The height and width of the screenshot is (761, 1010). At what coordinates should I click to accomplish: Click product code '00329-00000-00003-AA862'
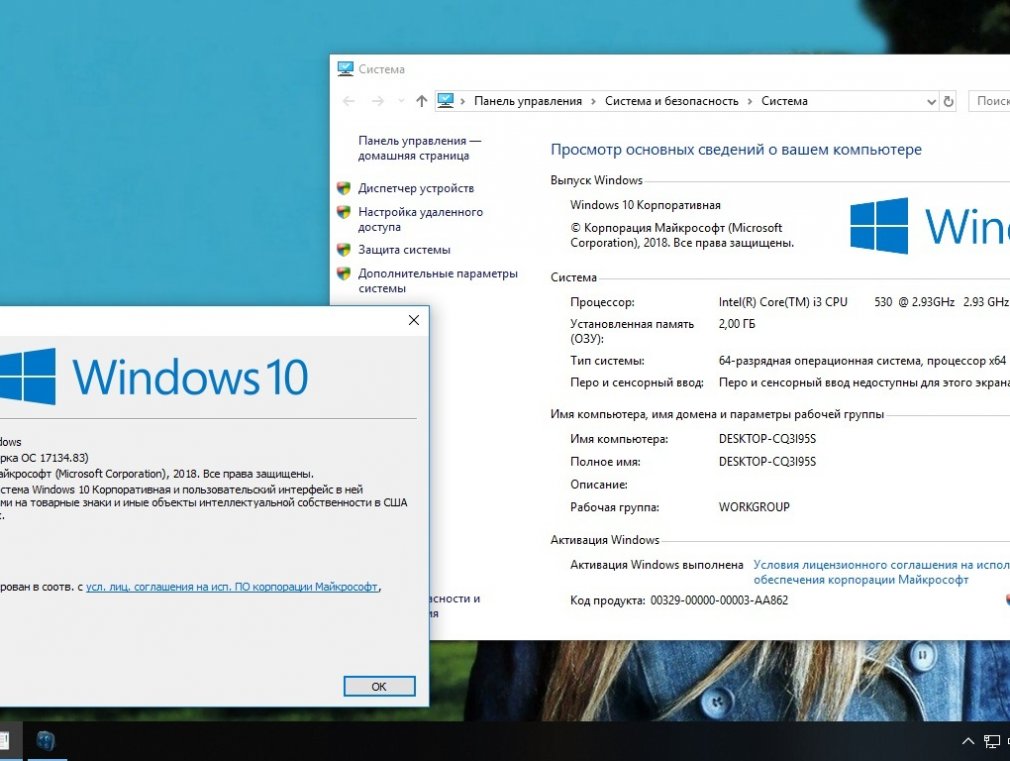[x=719, y=601]
